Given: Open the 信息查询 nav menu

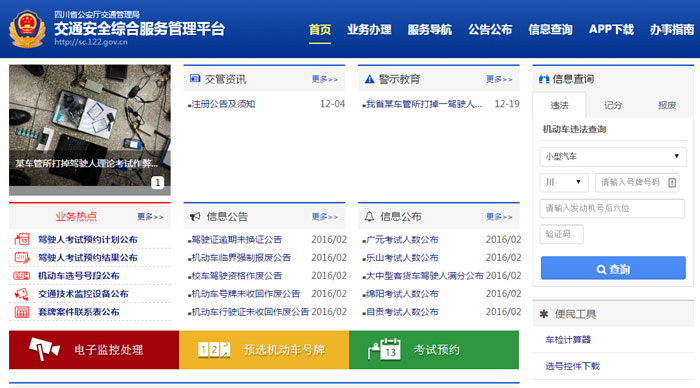Looking at the screenshot, I should [x=550, y=29].
